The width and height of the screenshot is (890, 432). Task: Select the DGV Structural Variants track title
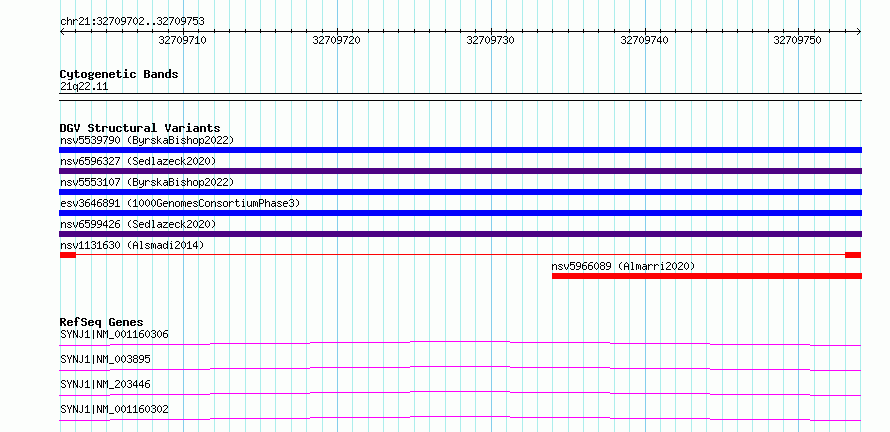pyautogui.click(x=140, y=128)
